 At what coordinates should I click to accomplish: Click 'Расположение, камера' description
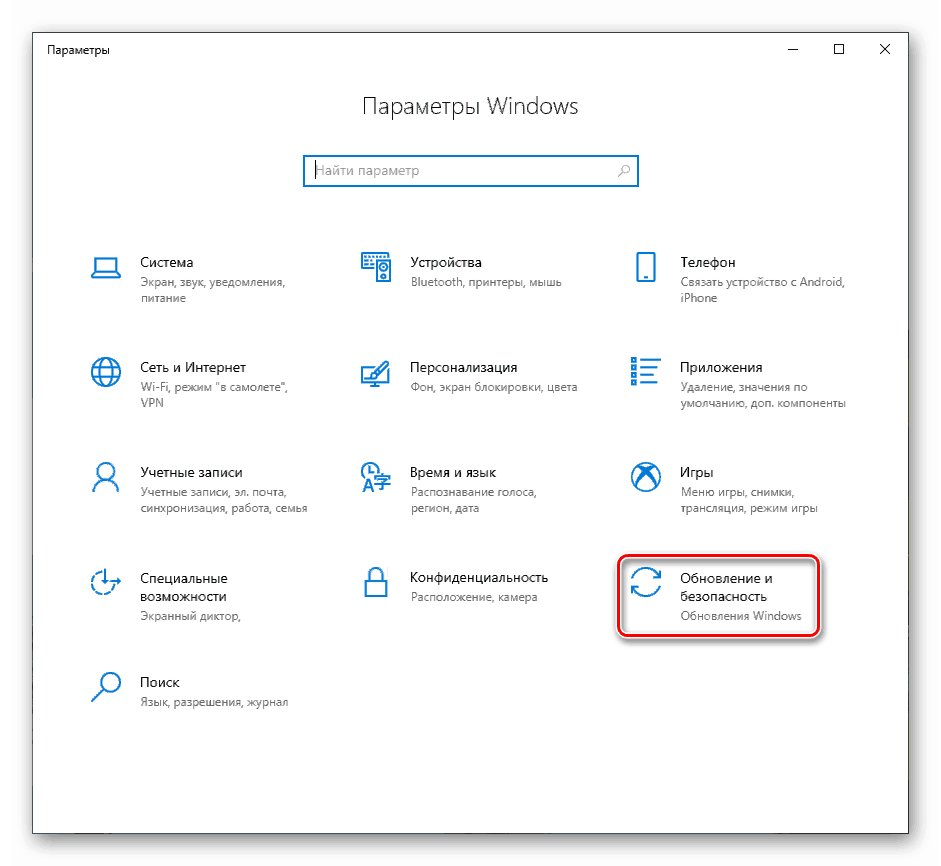(474, 597)
